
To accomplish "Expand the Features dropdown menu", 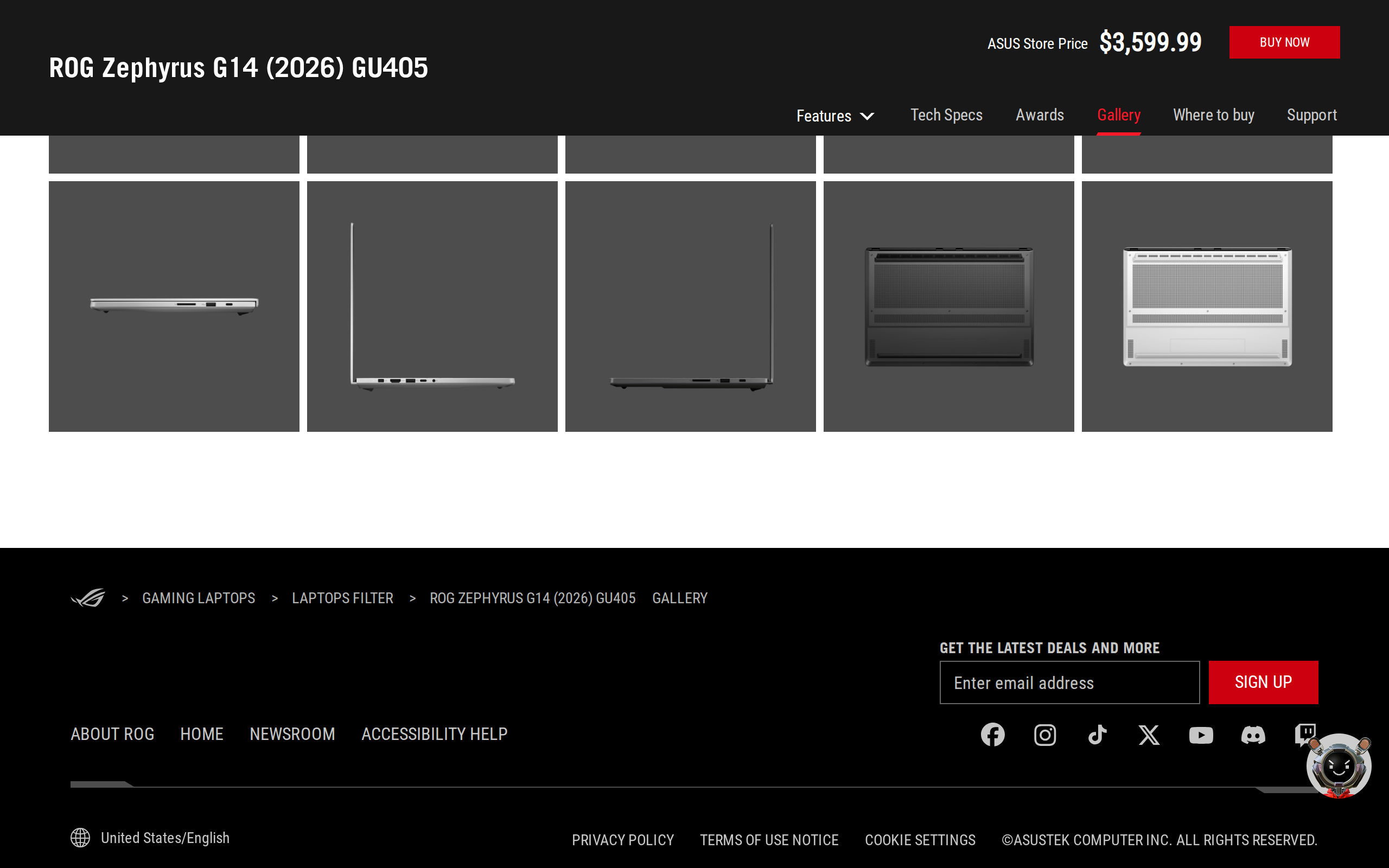I will coord(835,116).
